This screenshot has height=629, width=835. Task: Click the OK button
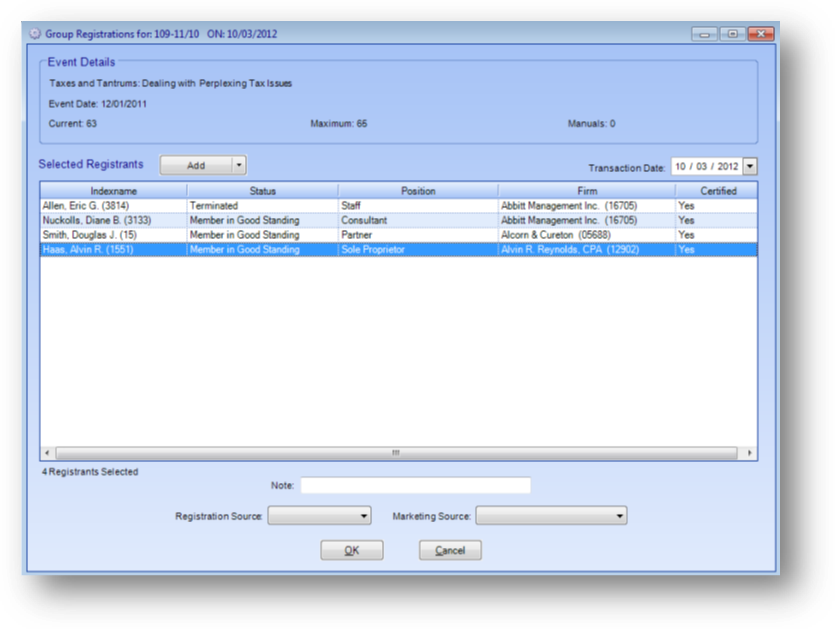(x=351, y=550)
